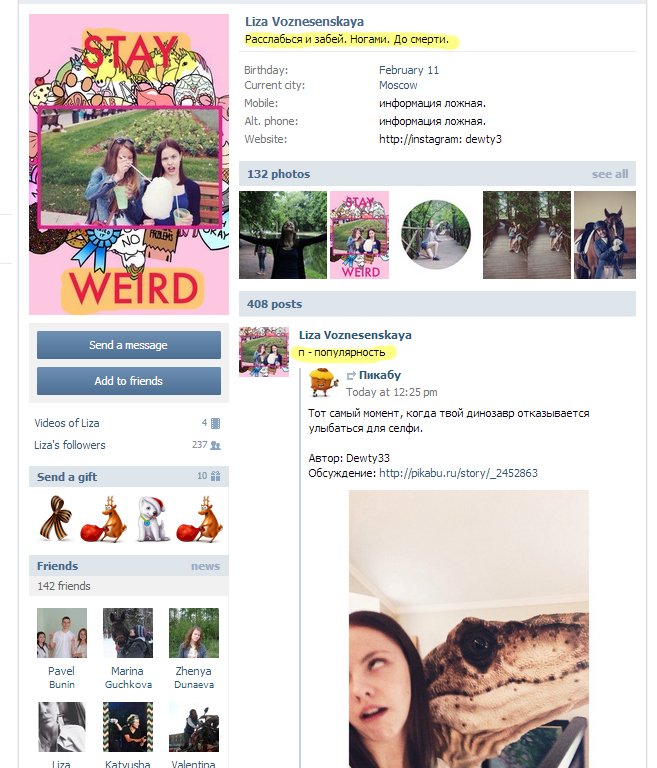657x768 pixels.
Task: Click the videos film icon beside count 4
Action: coord(215,423)
